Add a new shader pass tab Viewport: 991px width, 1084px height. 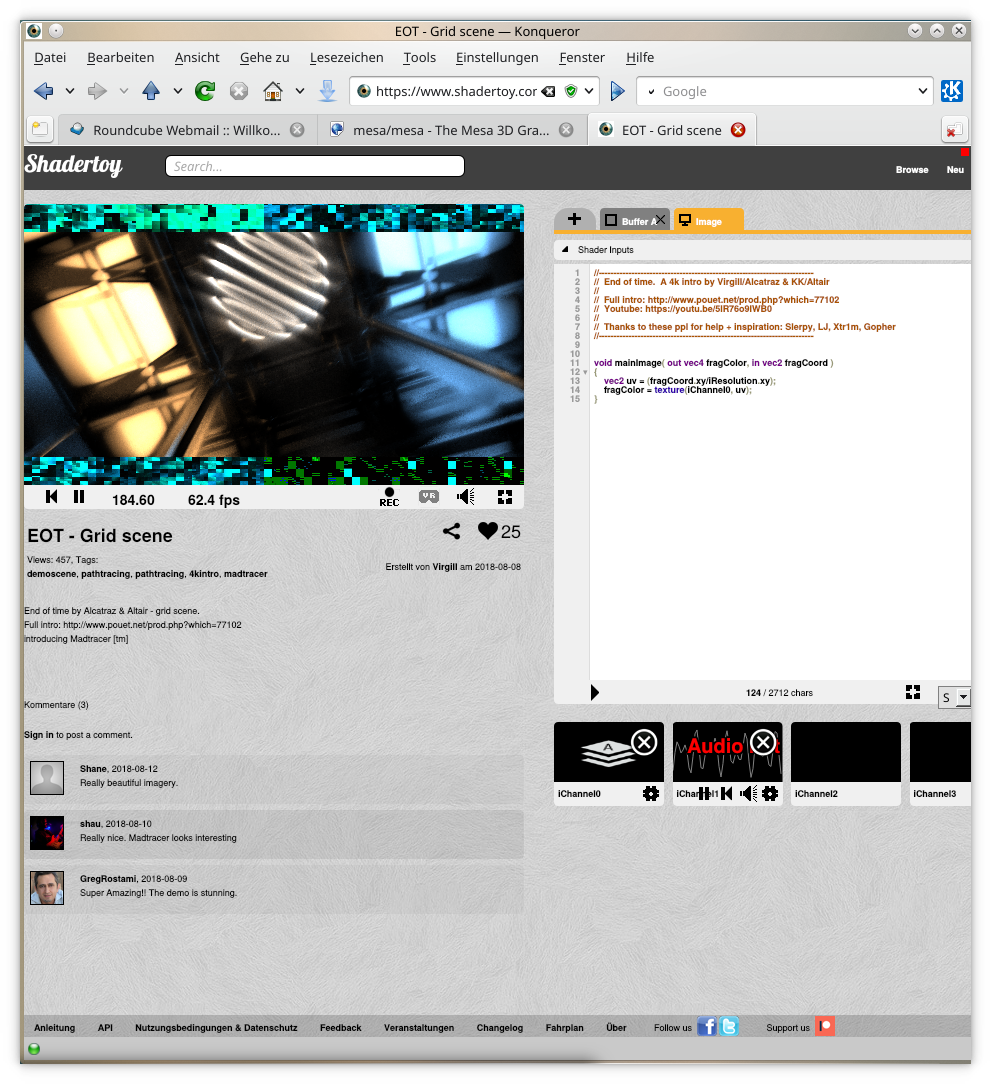tap(574, 220)
